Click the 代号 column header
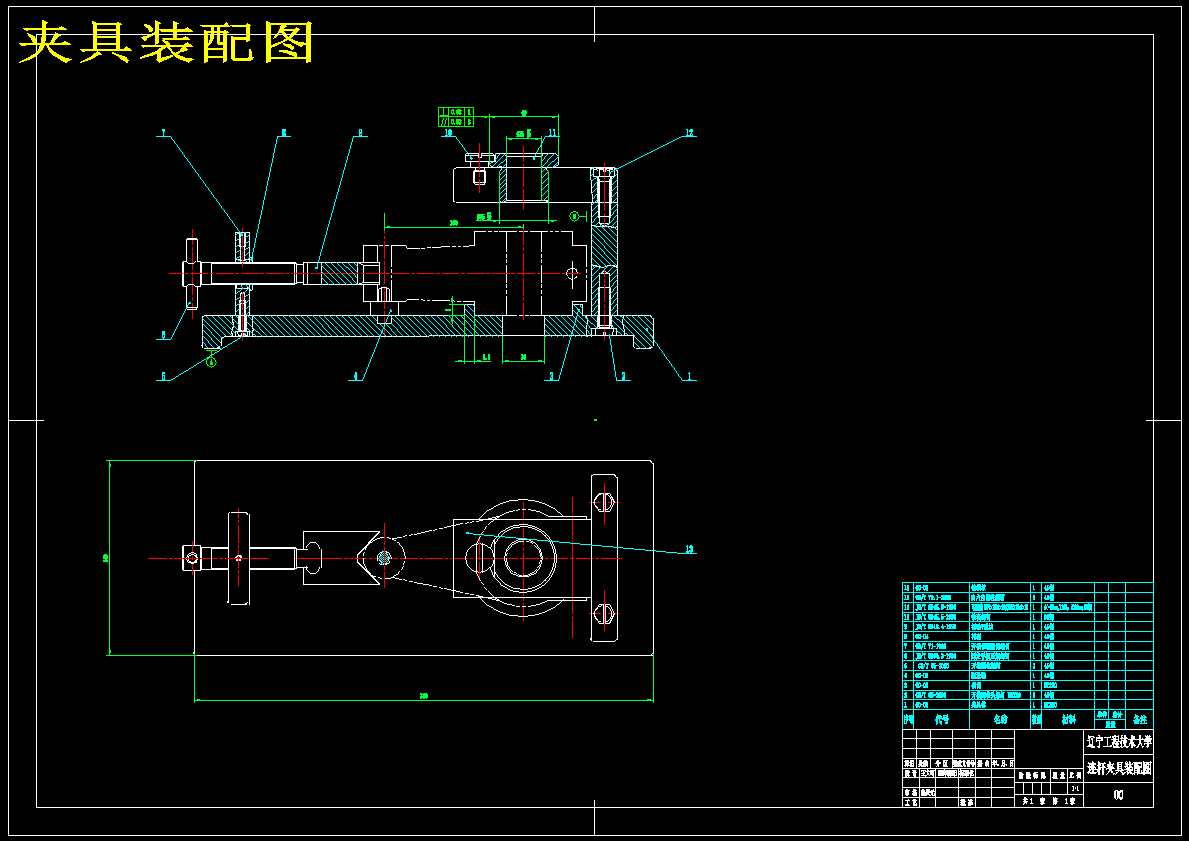The width and height of the screenshot is (1189, 841). point(943,719)
